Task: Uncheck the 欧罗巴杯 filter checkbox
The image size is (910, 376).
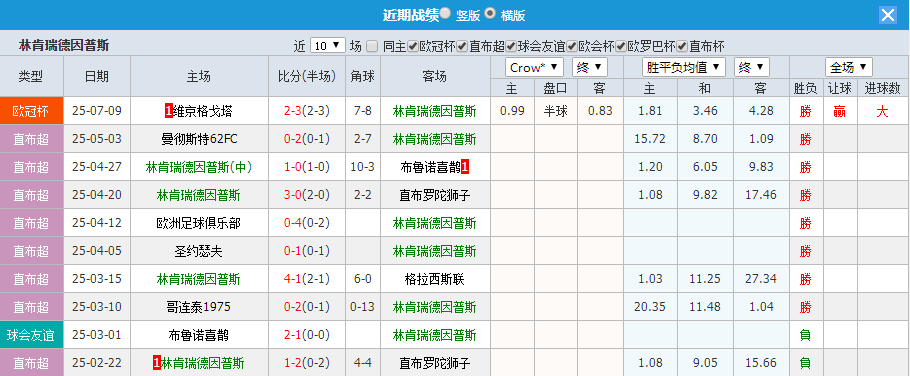Action: (x=621, y=46)
